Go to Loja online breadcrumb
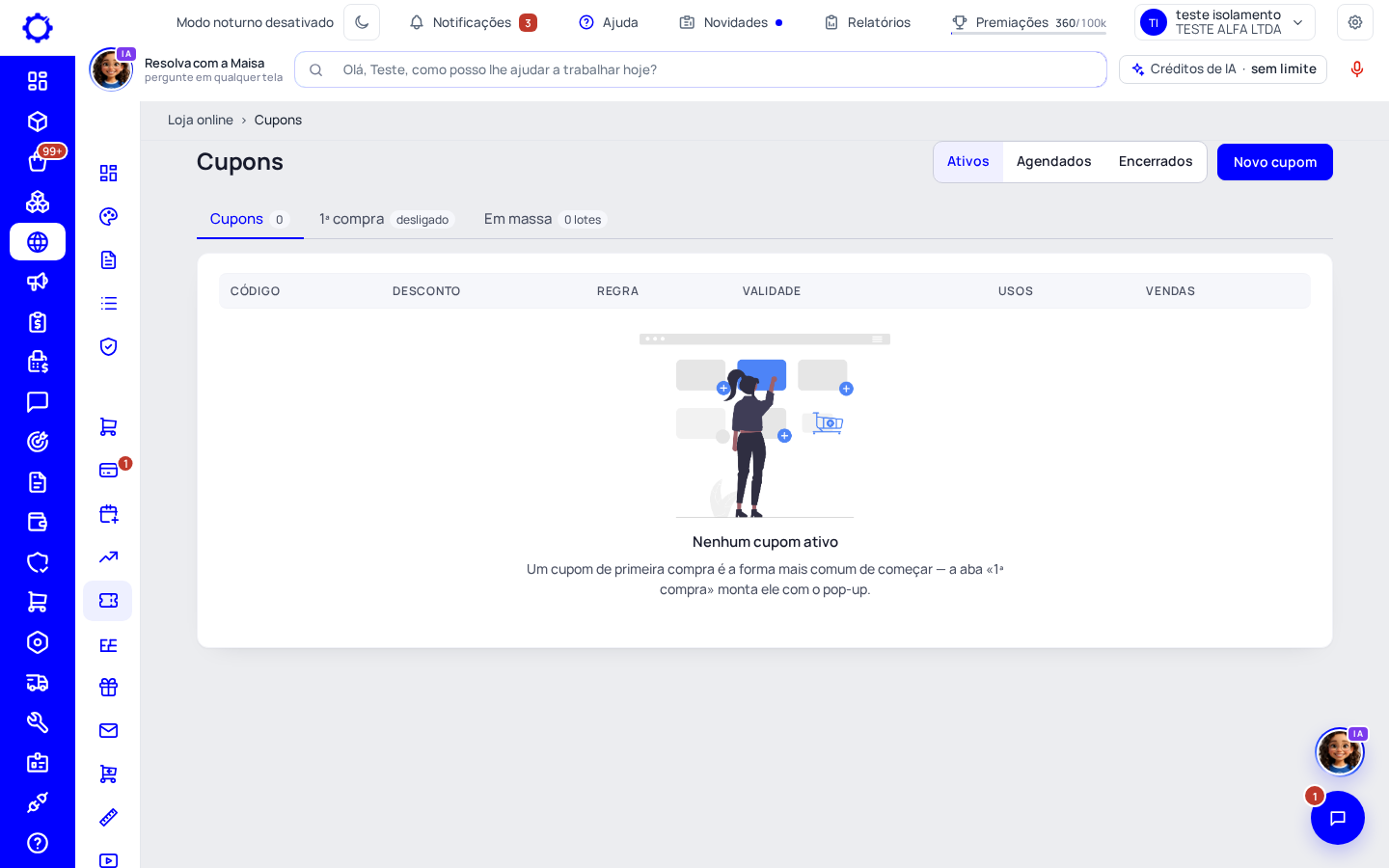The height and width of the screenshot is (868, 1389). point(201,120)
